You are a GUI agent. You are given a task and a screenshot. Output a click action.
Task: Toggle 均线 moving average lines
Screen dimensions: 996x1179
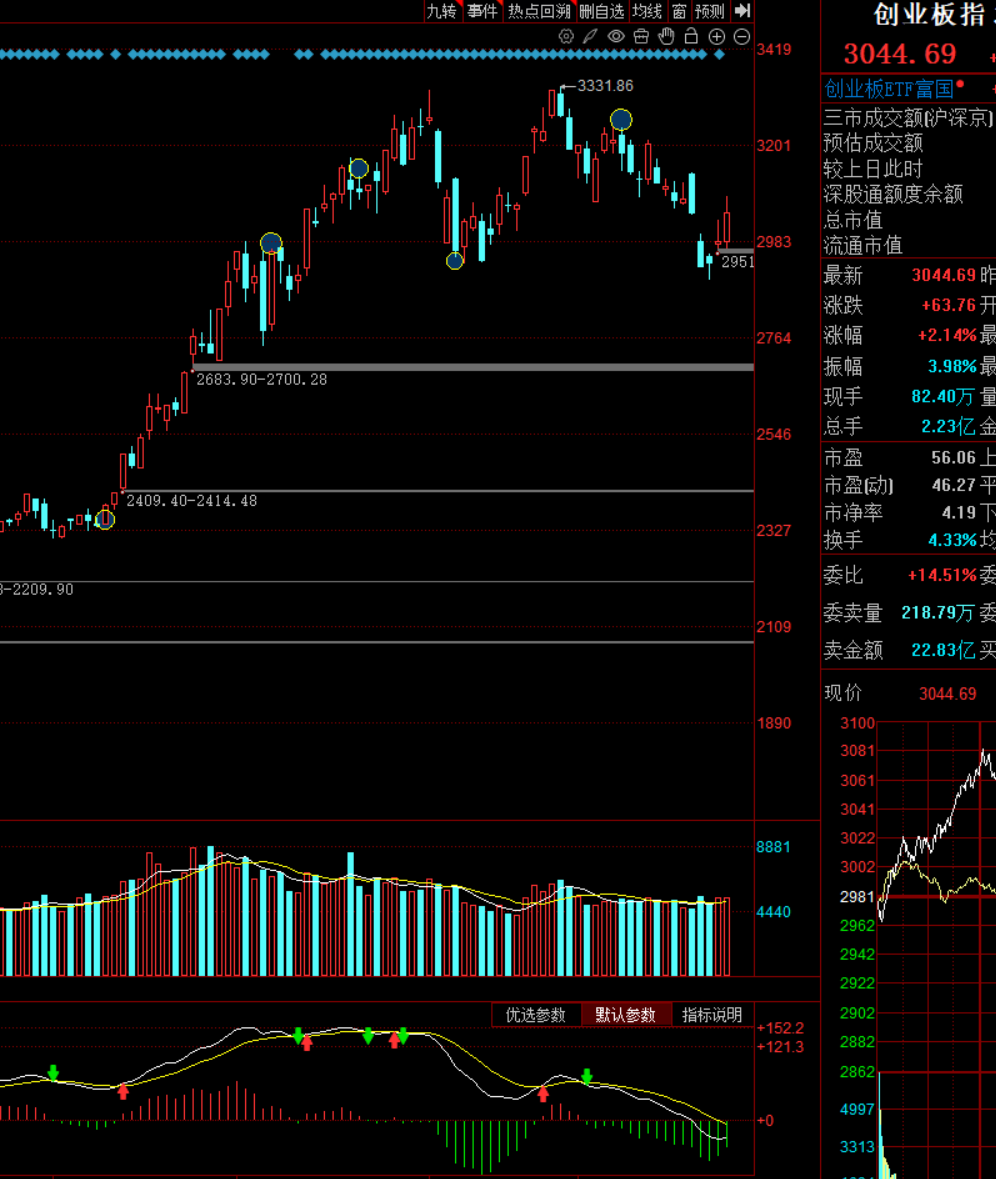coord(647,11)
